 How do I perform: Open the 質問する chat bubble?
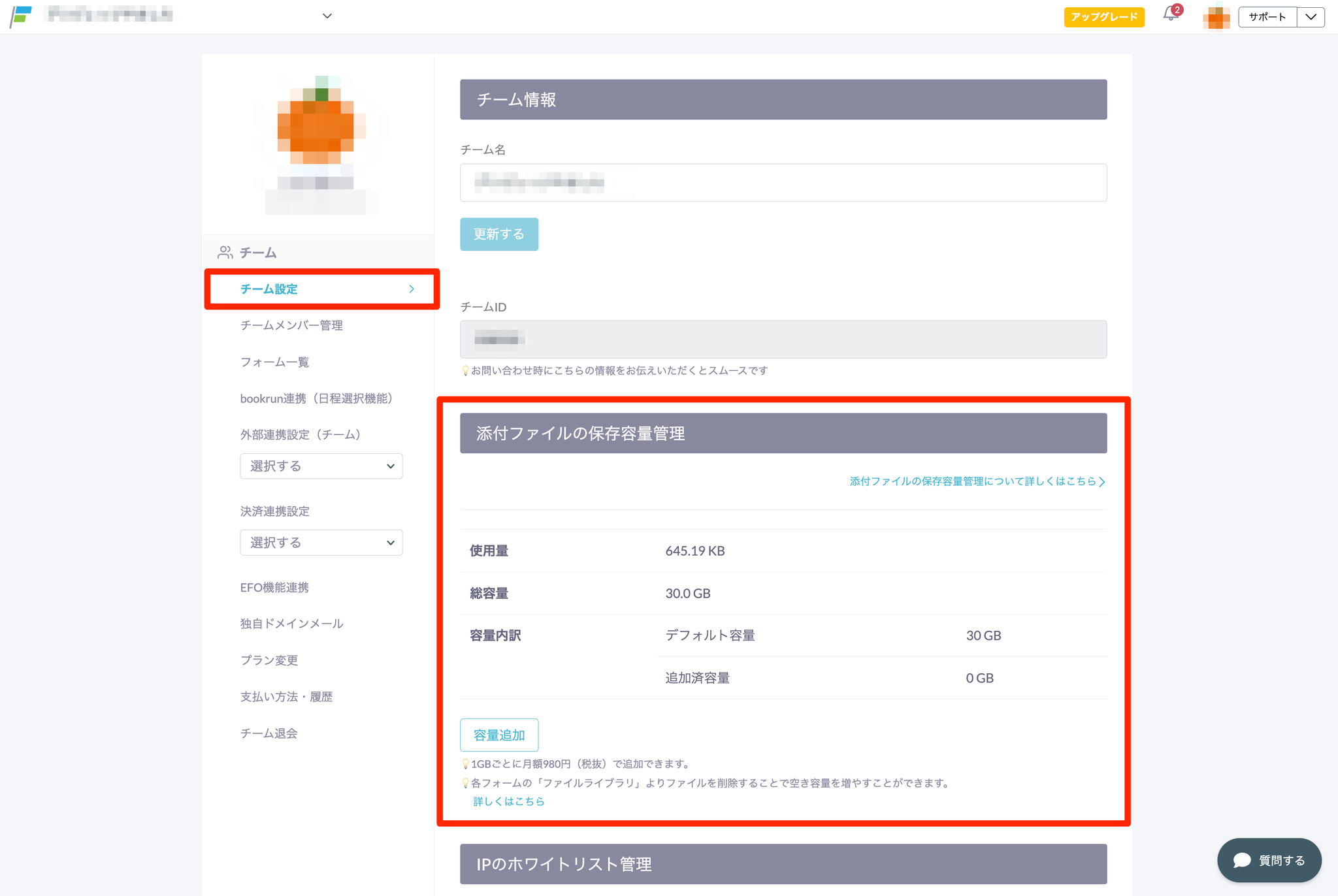point(1269,860)
